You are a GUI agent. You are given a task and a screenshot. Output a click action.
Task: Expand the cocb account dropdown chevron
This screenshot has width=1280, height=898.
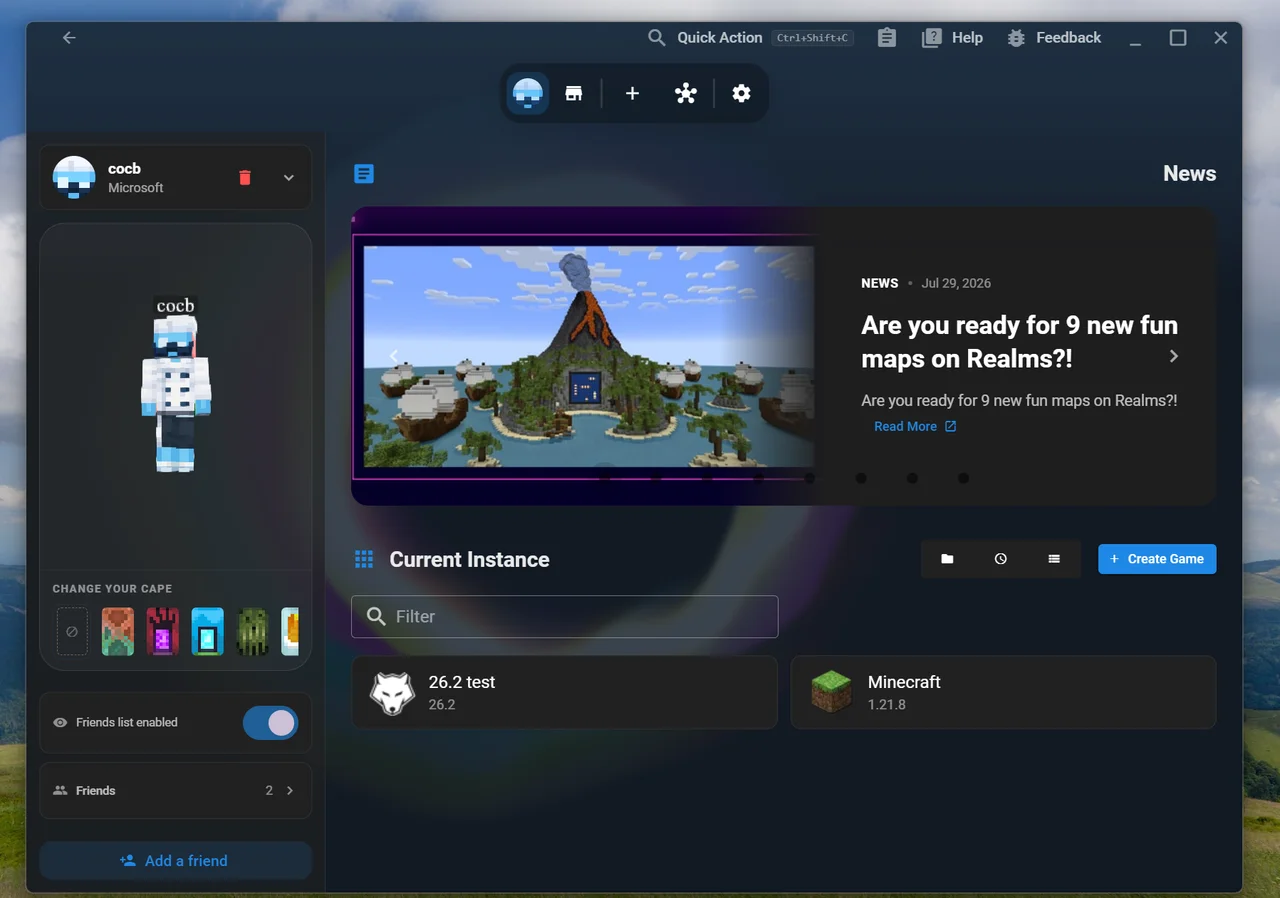click(289, 178)
